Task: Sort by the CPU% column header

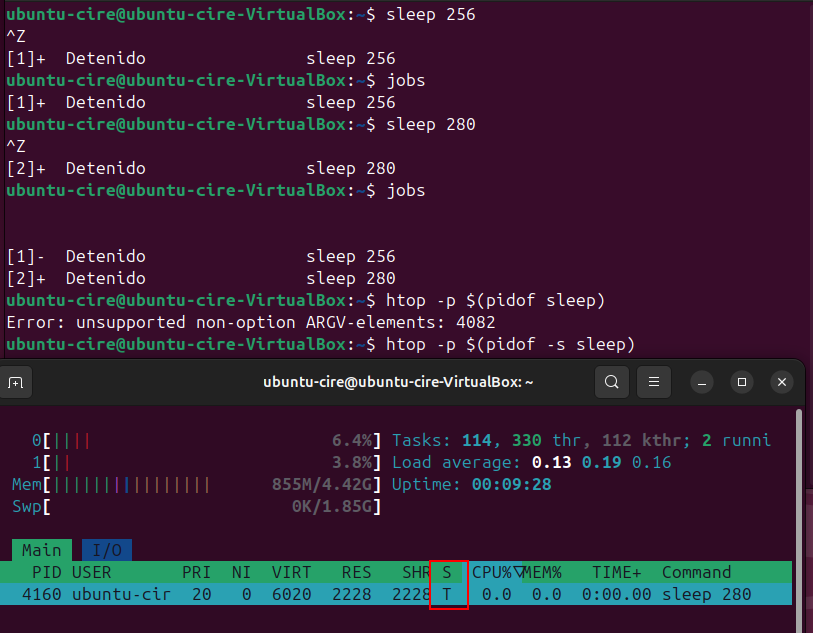Action: [x=492, y=572]
